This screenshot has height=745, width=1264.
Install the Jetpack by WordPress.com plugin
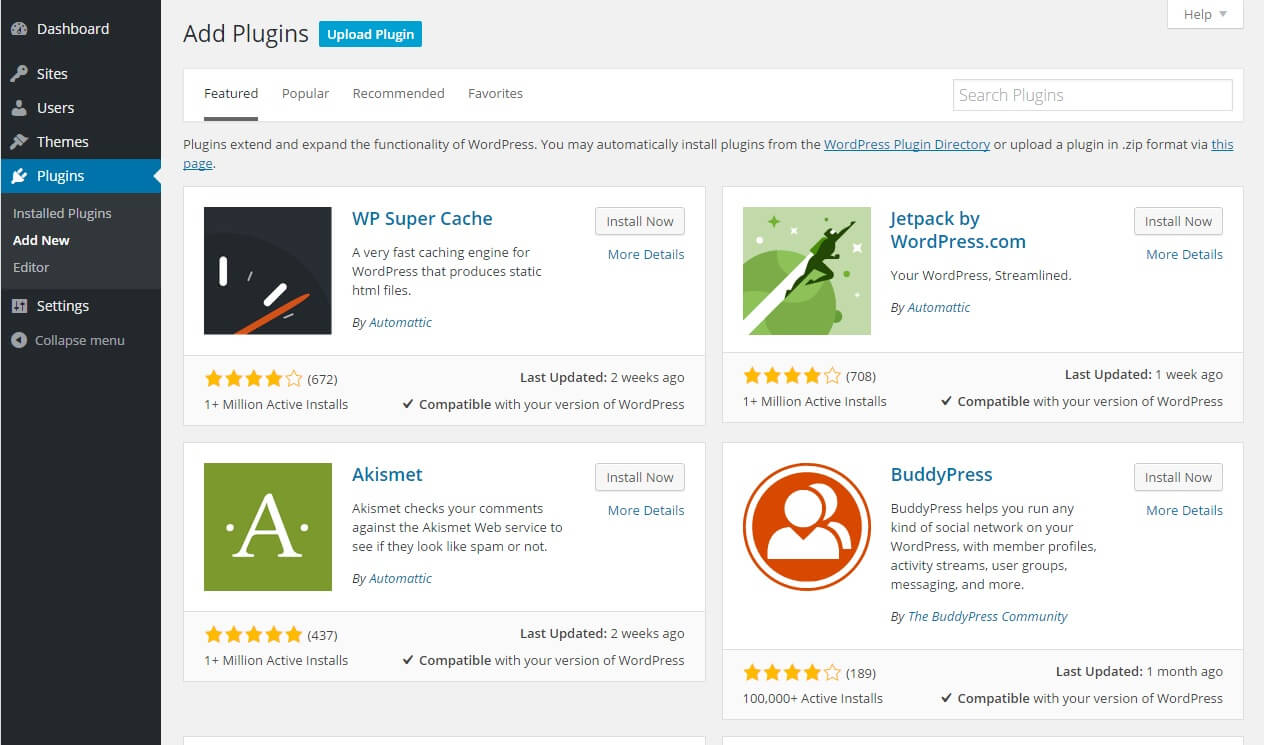pos(1178,221)
